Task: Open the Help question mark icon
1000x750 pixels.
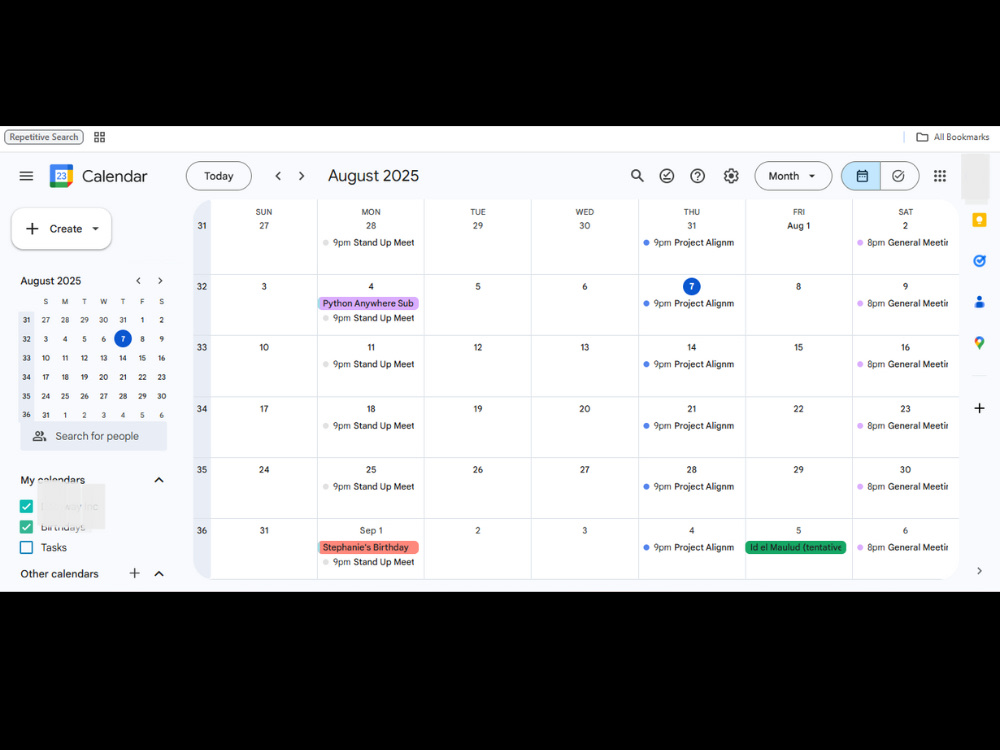Action: [x=698, y=176]
